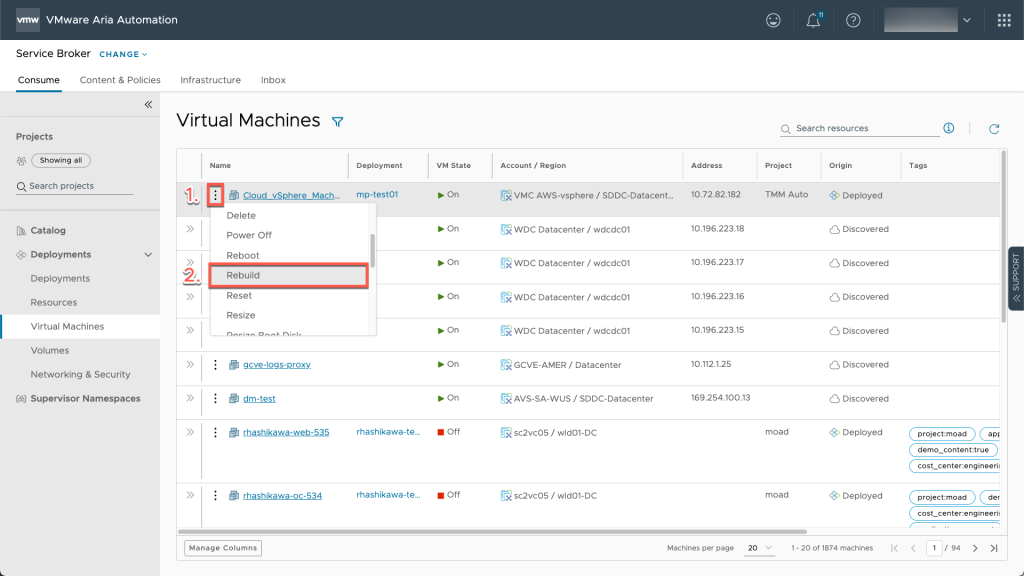Open the apps grid icon in header
This screenshot has height=576, width=1024.
click(1004, 20)
